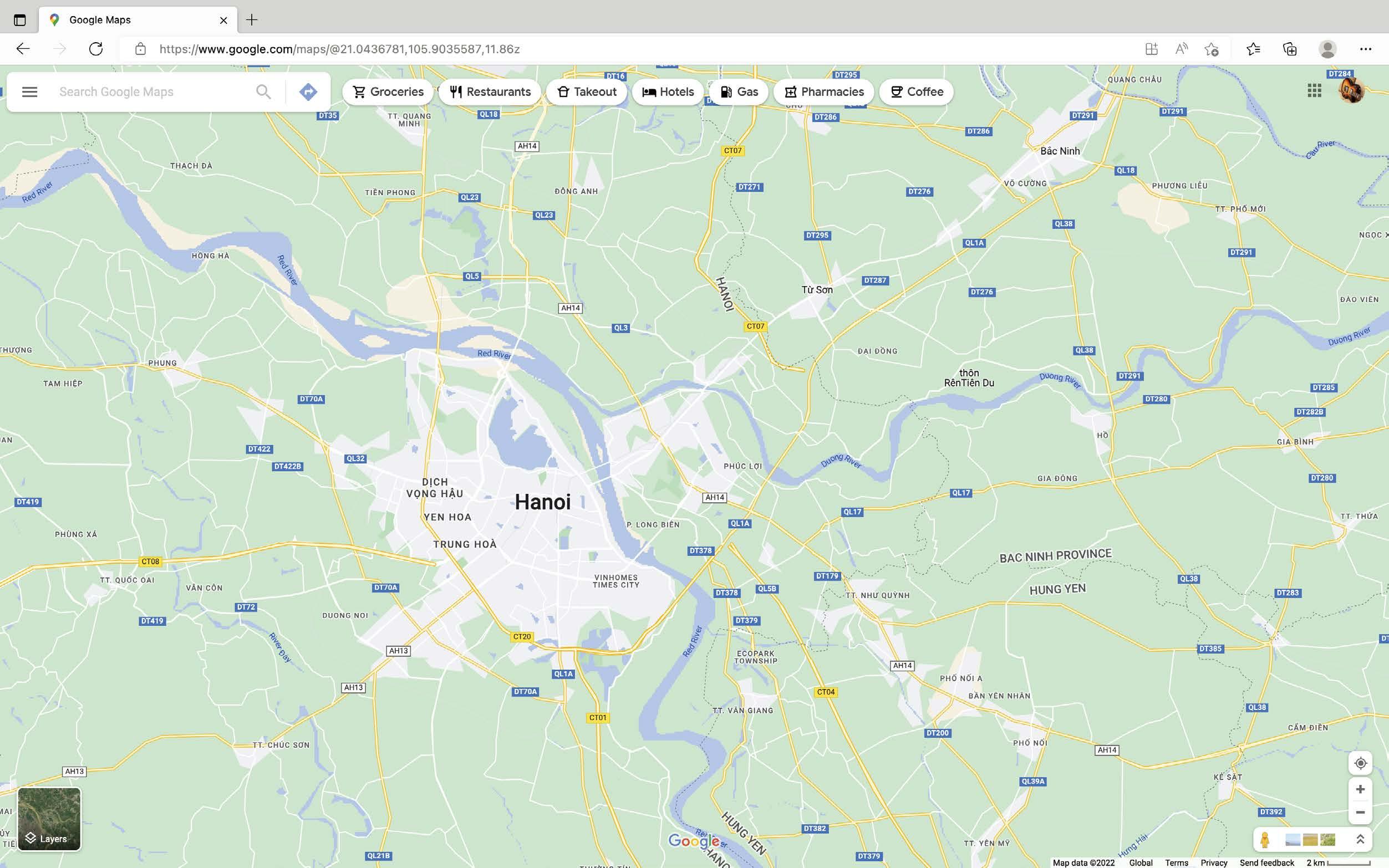Zoom in using the plus button

(1360, 789)
